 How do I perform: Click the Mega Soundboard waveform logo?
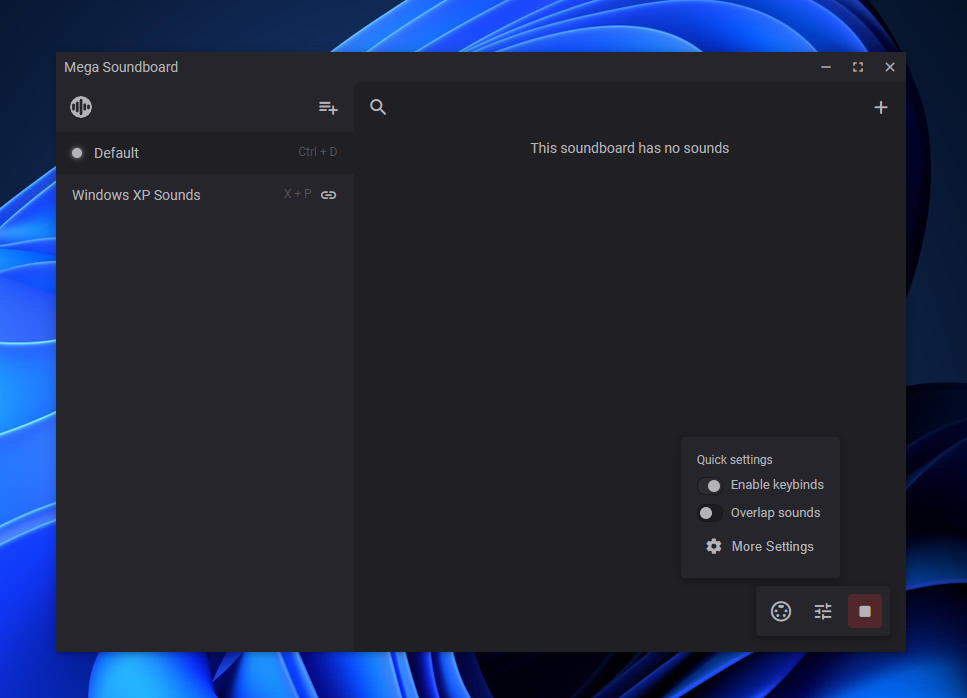(81, 107)
